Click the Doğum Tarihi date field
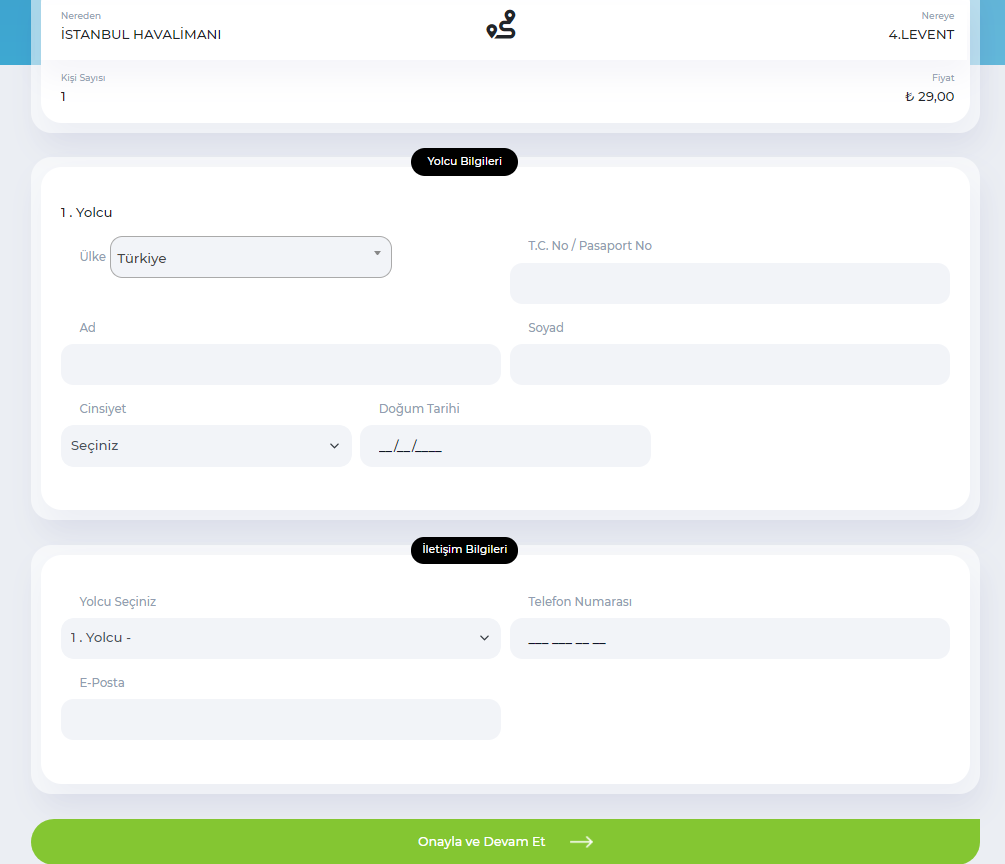Screen dimensions: 1005x864 tap(505, 445)
